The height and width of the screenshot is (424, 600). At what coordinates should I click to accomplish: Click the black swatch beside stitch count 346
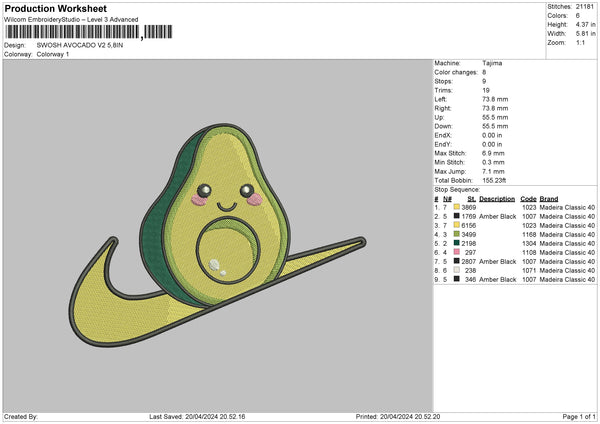457,279
